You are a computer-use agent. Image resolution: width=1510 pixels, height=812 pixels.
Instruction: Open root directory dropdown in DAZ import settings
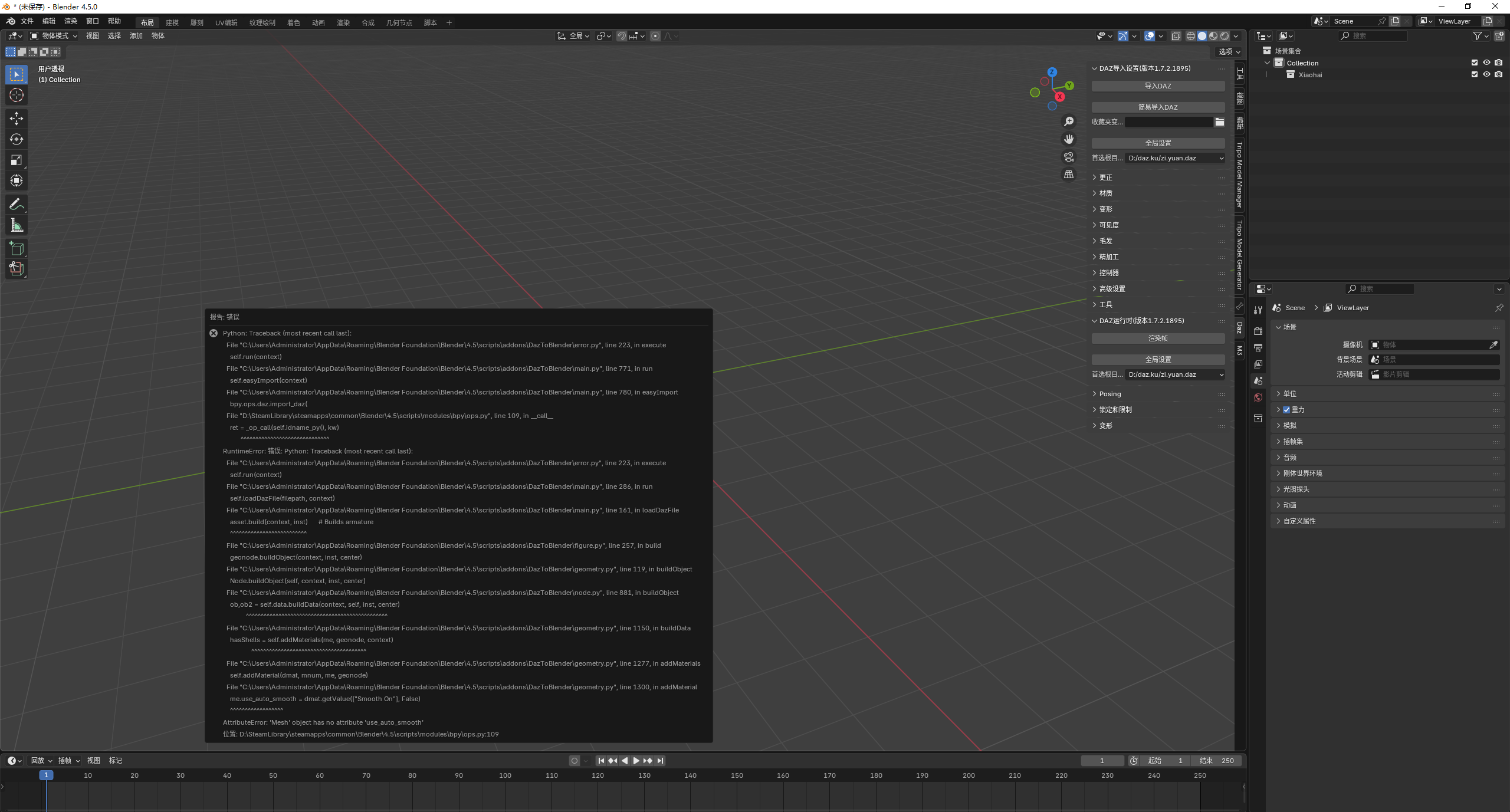(1176, 158)
